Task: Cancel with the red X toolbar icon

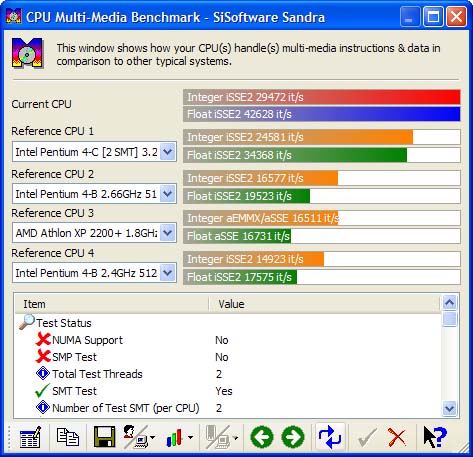Action: [x=397, y=437]
